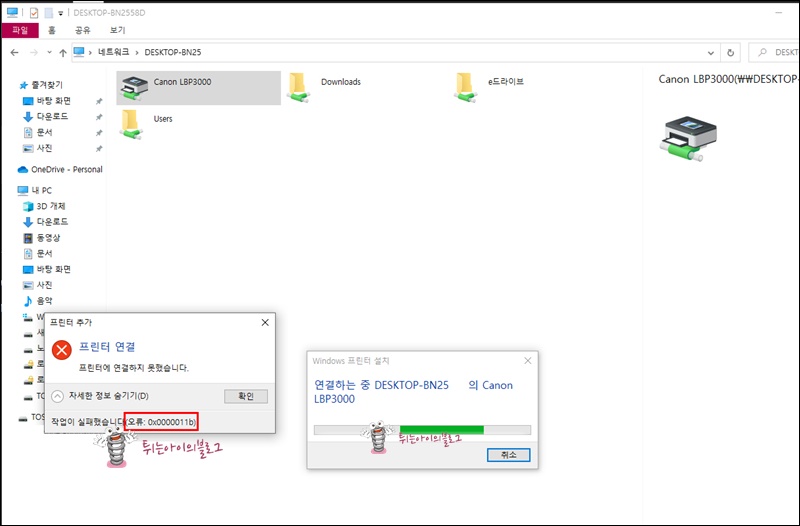Click DESKTOP-BN25 in the address path
This screenshot has width=800, height=526.
tap(173, 53)
